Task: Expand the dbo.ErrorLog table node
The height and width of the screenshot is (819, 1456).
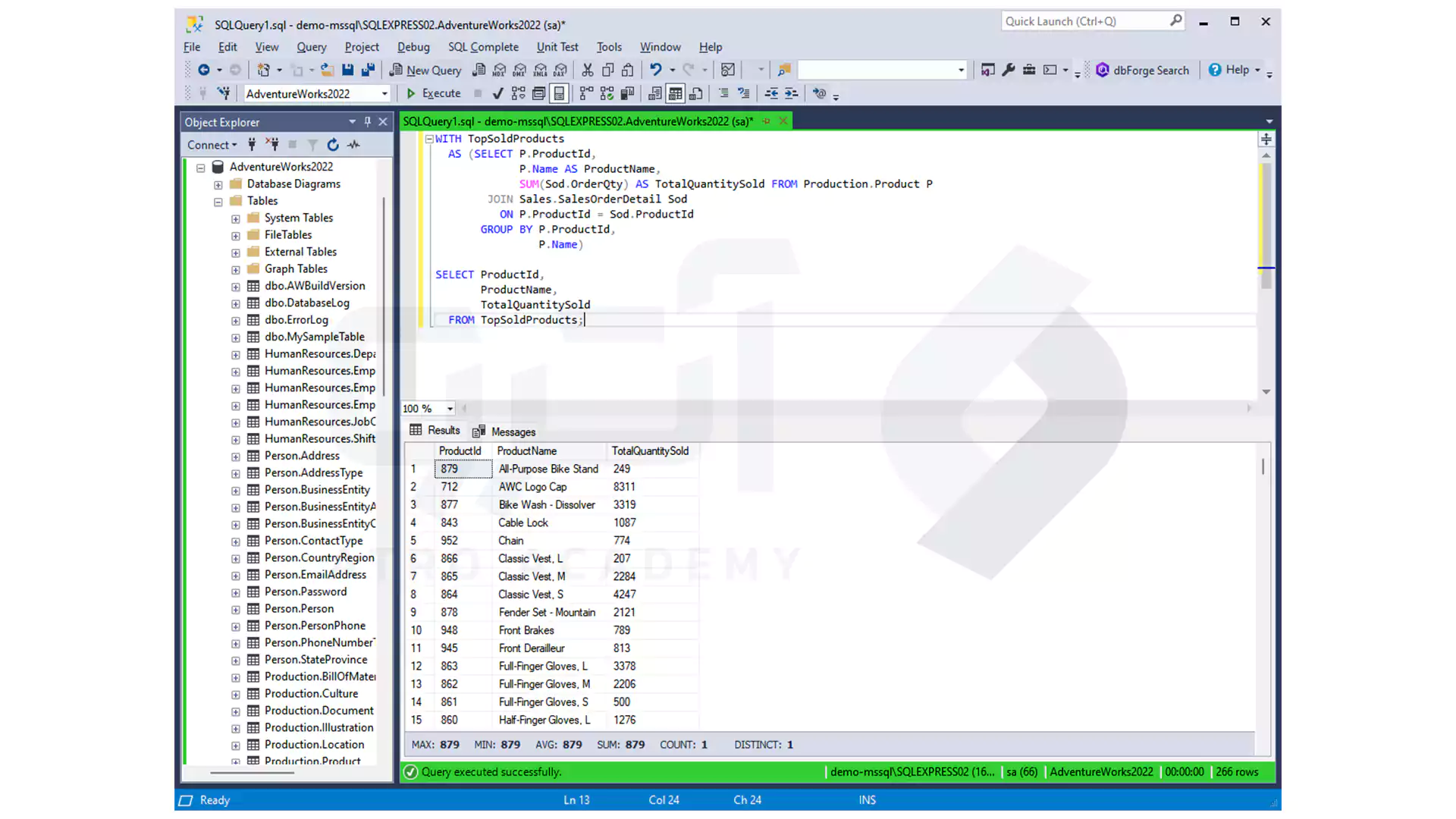Action: 235,321
